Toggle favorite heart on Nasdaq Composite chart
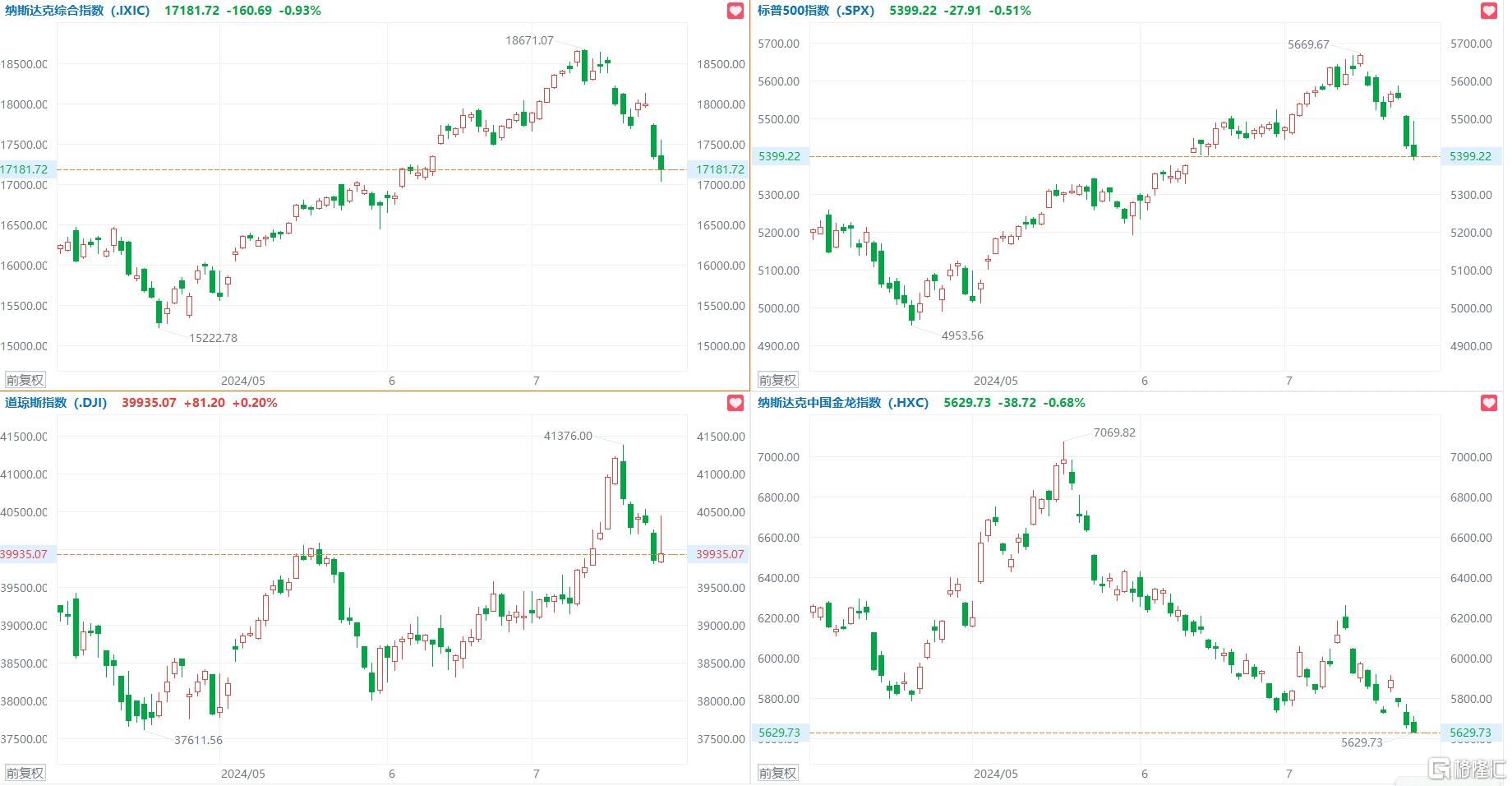Screen dimensions: 1512x786 pos(735,11)
